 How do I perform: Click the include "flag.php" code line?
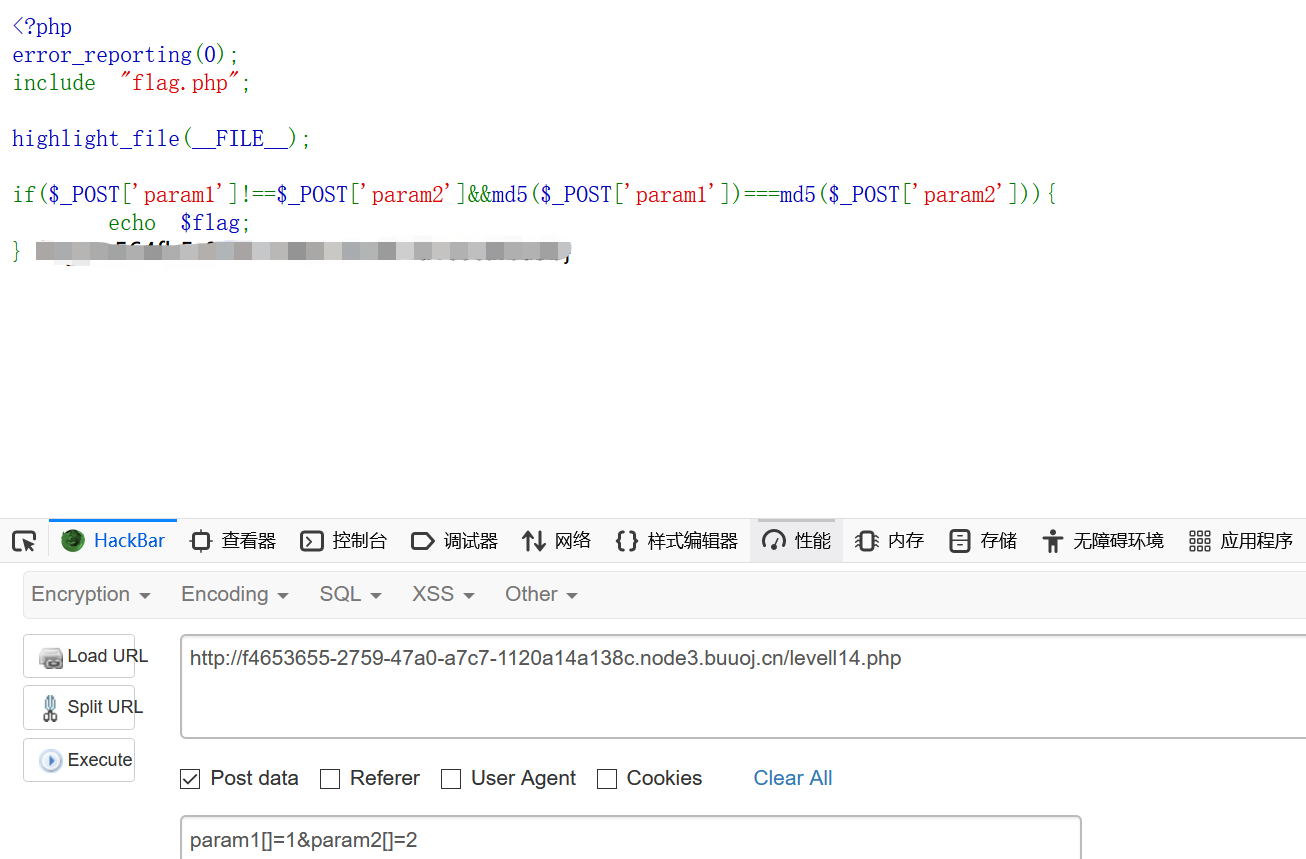coord(131,83)
